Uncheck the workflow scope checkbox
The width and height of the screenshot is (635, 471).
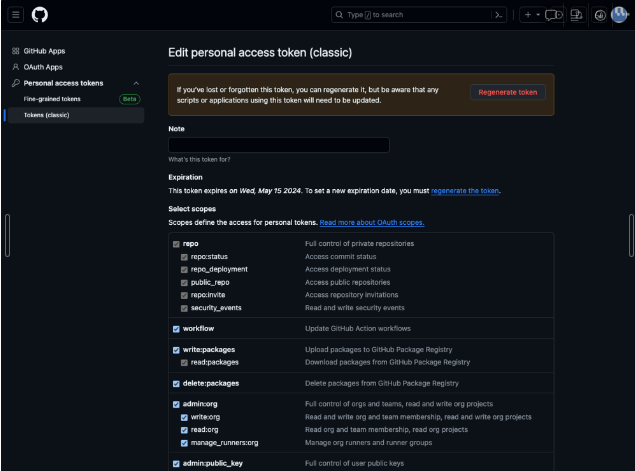[x=176, y=329]
